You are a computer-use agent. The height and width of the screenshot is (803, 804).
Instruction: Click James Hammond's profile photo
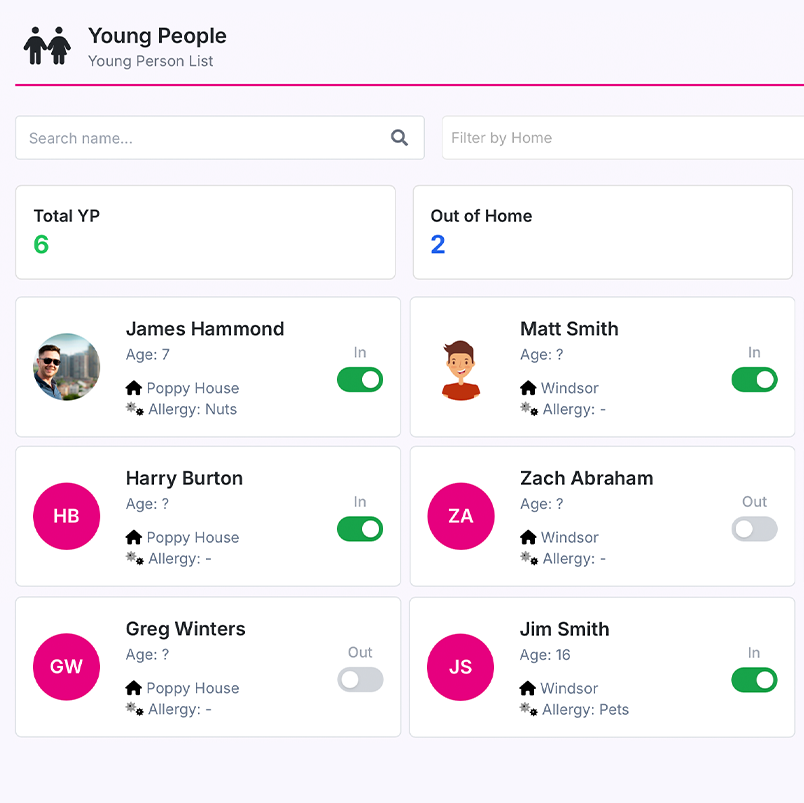coord(66,367)
